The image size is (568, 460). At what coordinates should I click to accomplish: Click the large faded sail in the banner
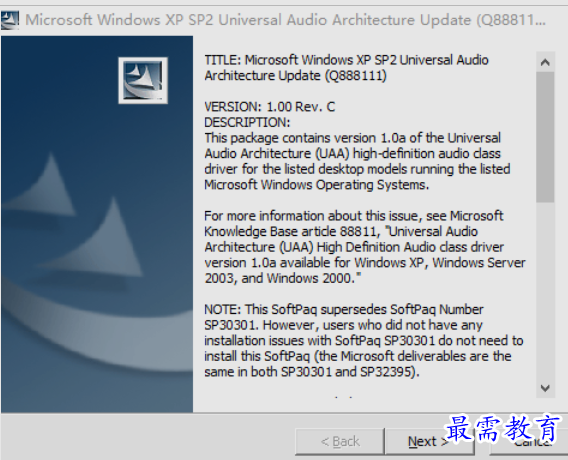[105, 237]
